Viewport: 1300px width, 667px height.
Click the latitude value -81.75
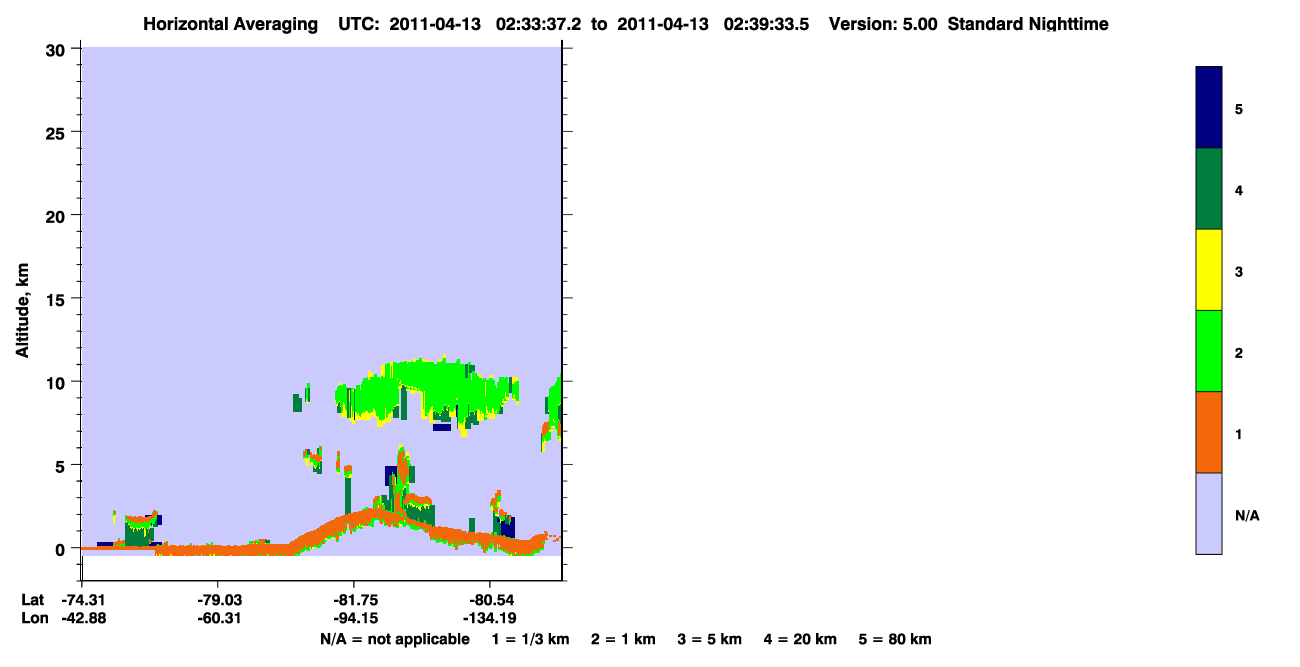(x=354, y=600)
